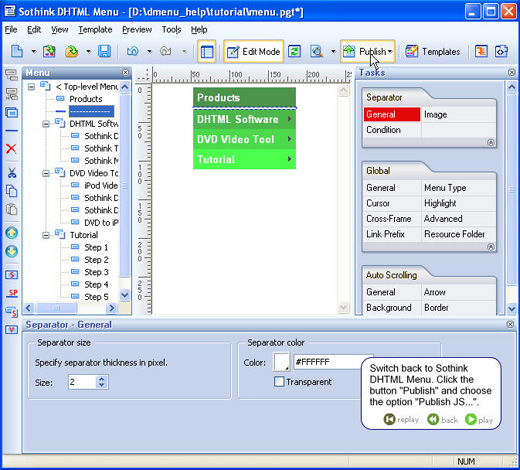This screenshot has width=520, height=470.
Task: Click menu tree horizontal scrollbar right arrow
Action: [x=112, y=308]
